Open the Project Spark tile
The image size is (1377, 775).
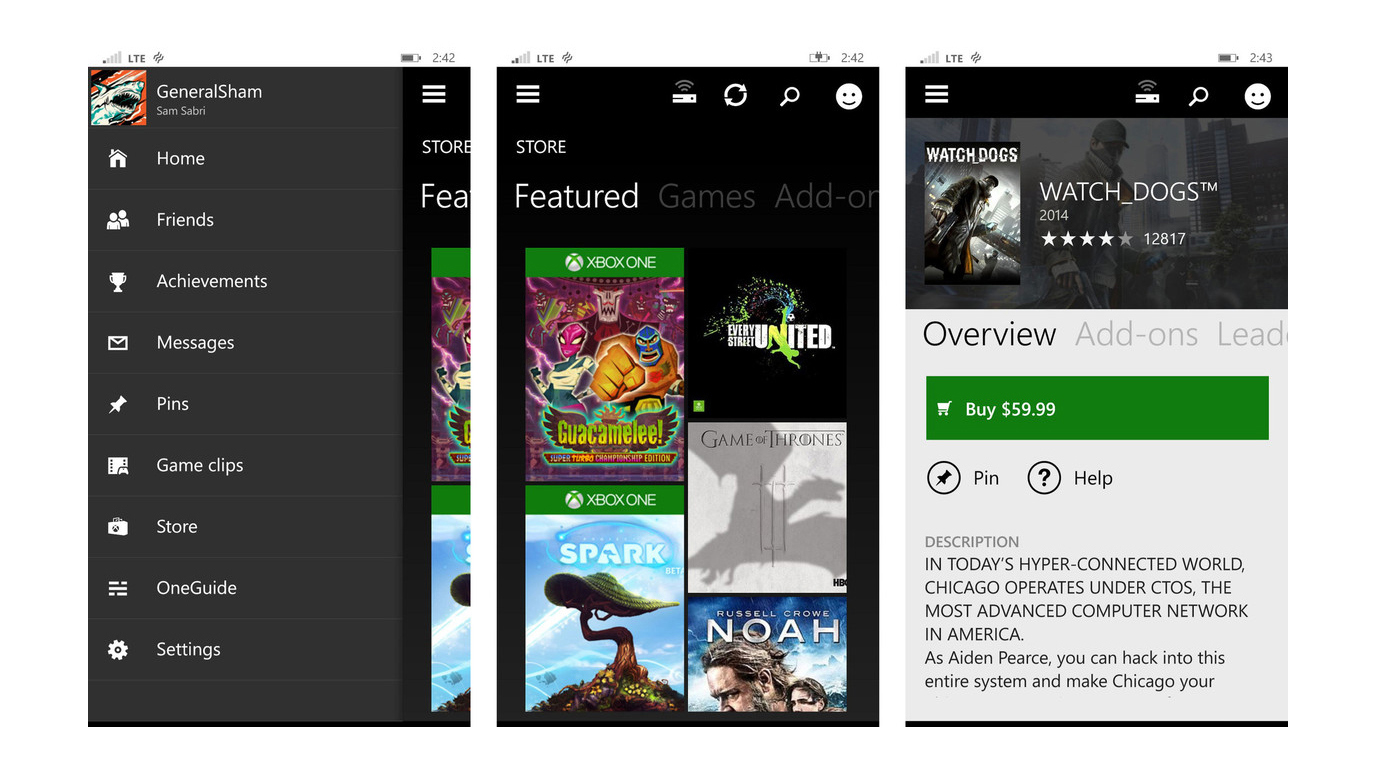(605, 599)
